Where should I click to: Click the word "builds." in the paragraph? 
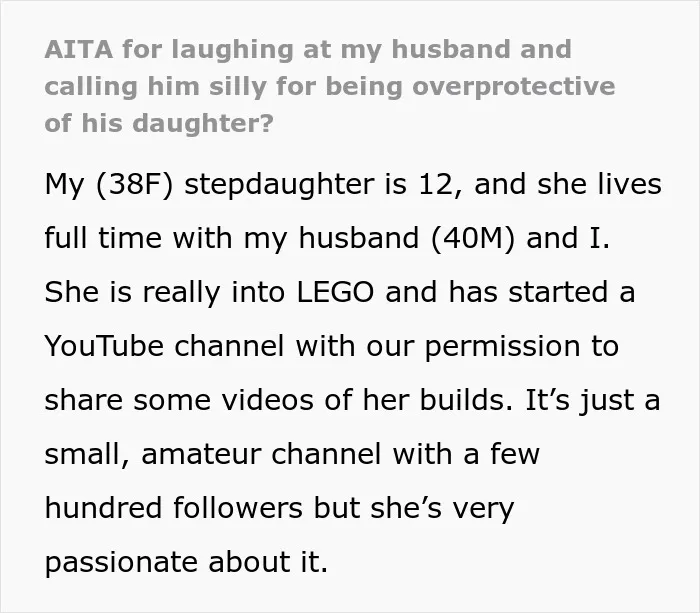[x=466, y=400]
